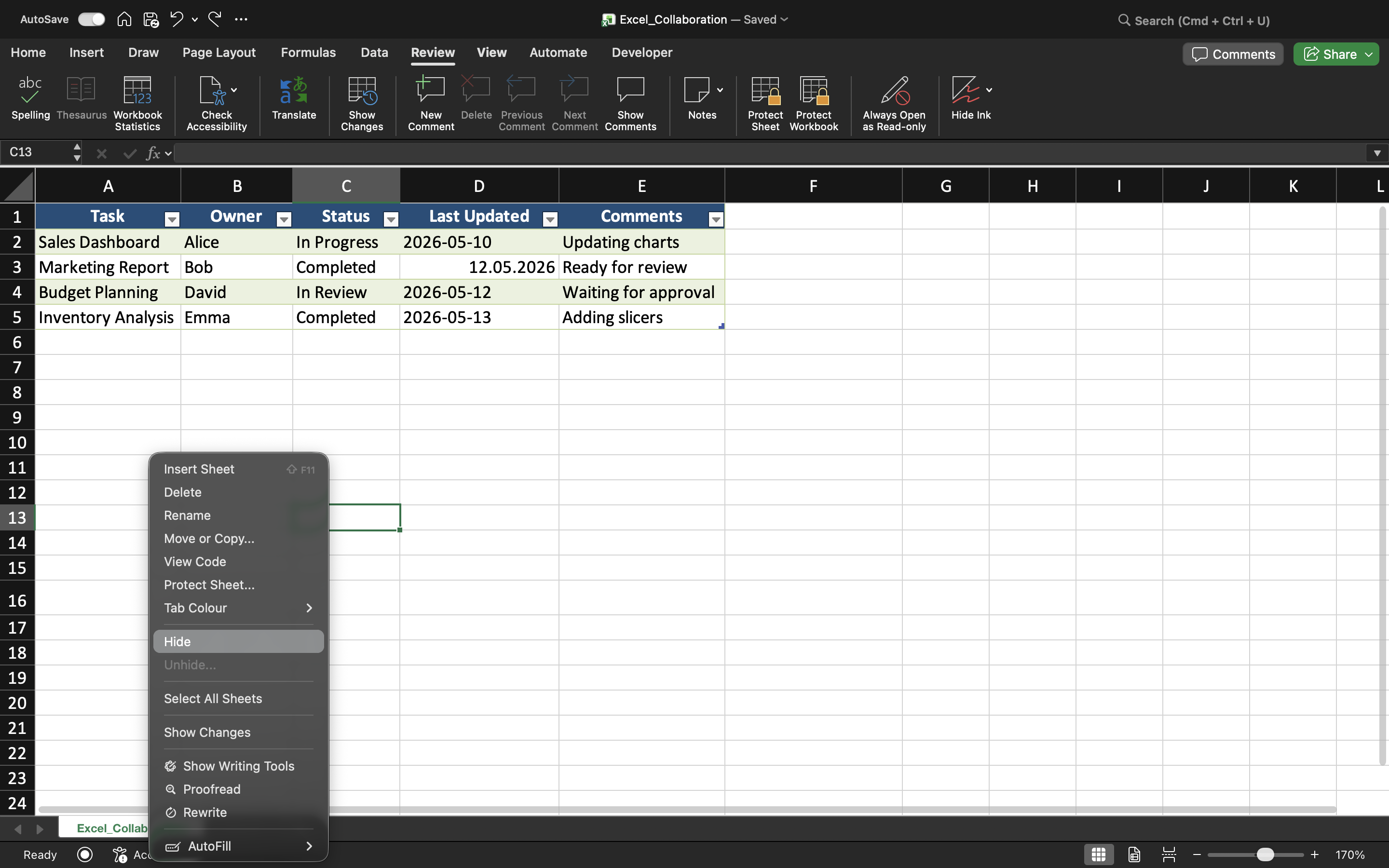Expand the Check Accessibility dropdown arrow
The width and height of the screenshot is (1389, 868).
234,90
